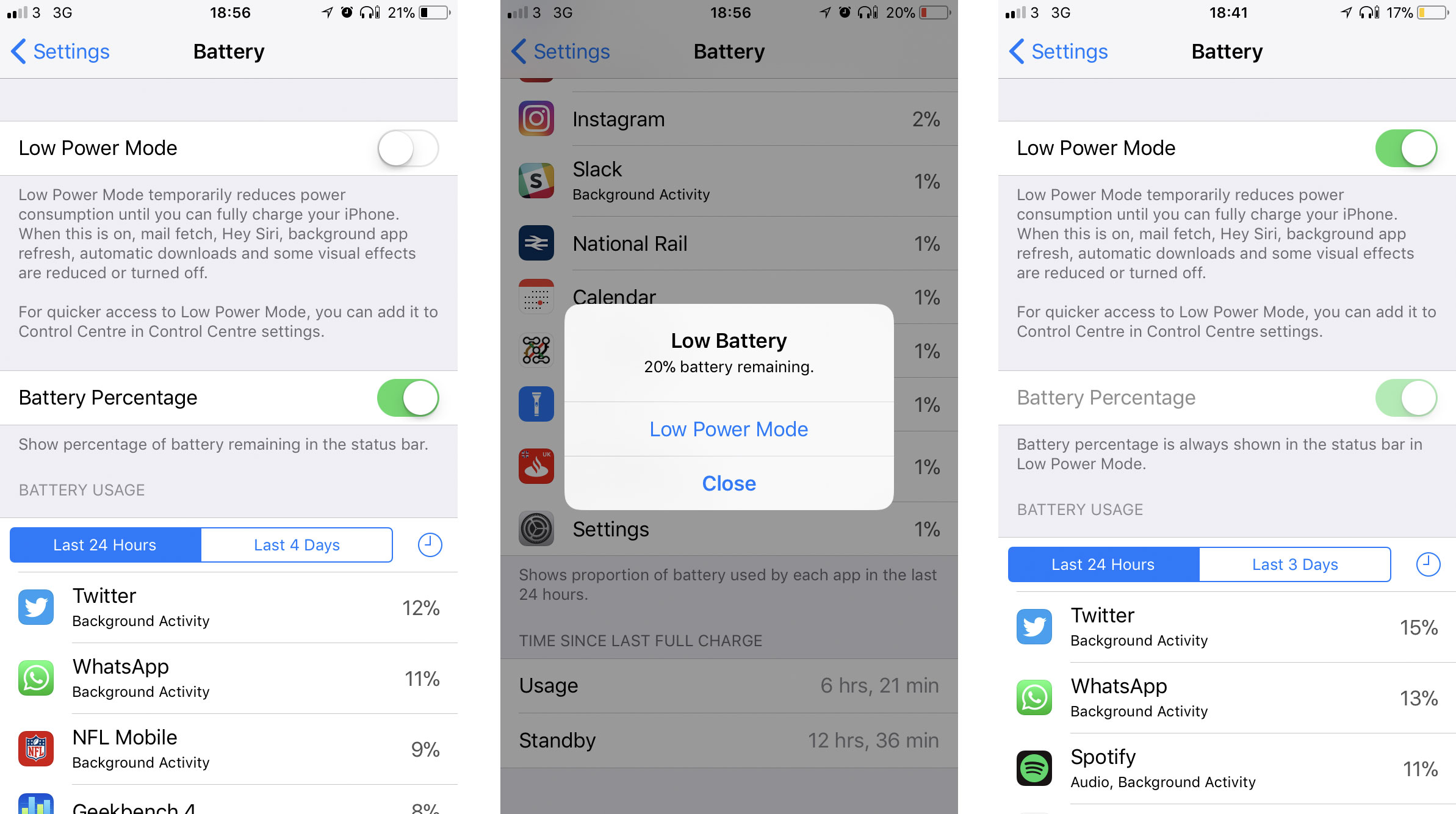1456x814 pixels.
Task: Tap Low Power Mode button in alert dialog
Action: [x=728, y=430]
